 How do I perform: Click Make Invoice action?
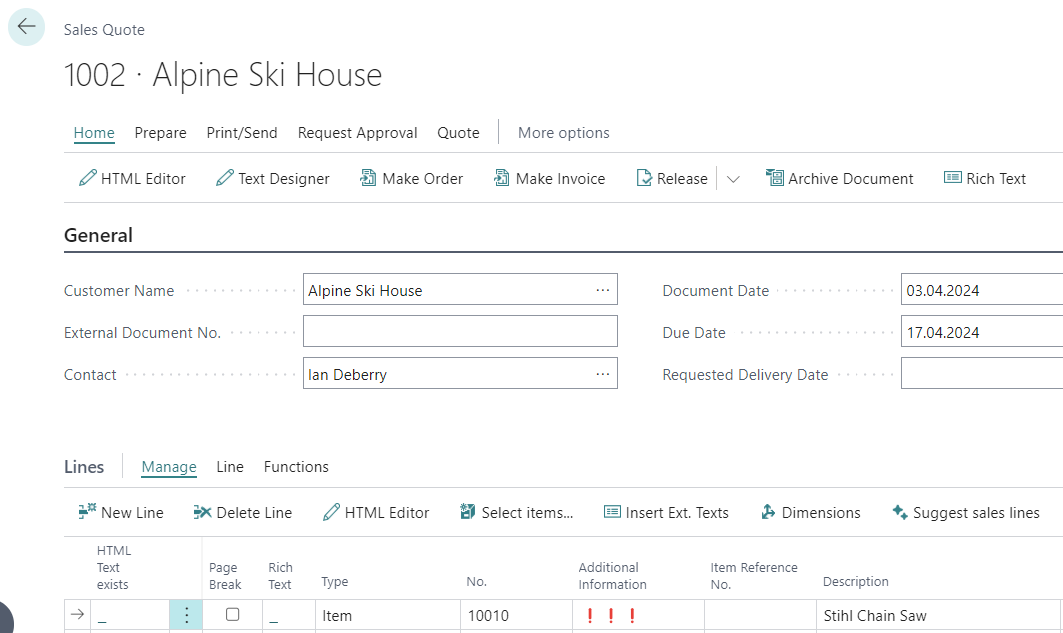click(x=549, y=179)
